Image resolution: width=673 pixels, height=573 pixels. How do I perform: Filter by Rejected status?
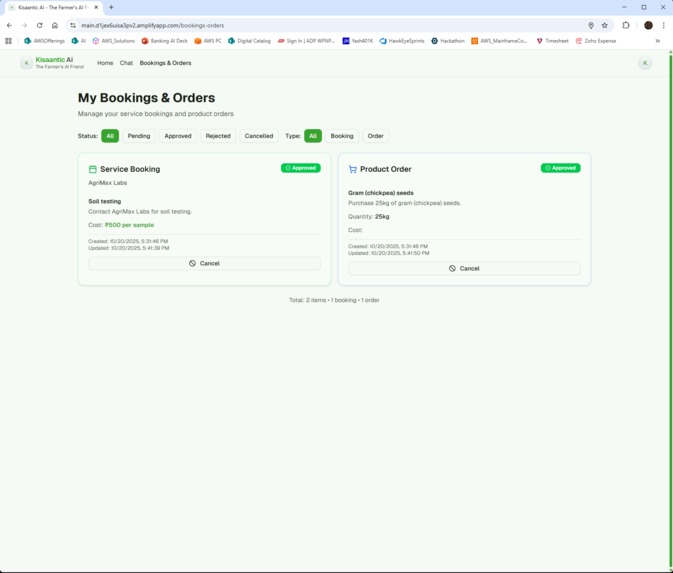coord(218,136)
